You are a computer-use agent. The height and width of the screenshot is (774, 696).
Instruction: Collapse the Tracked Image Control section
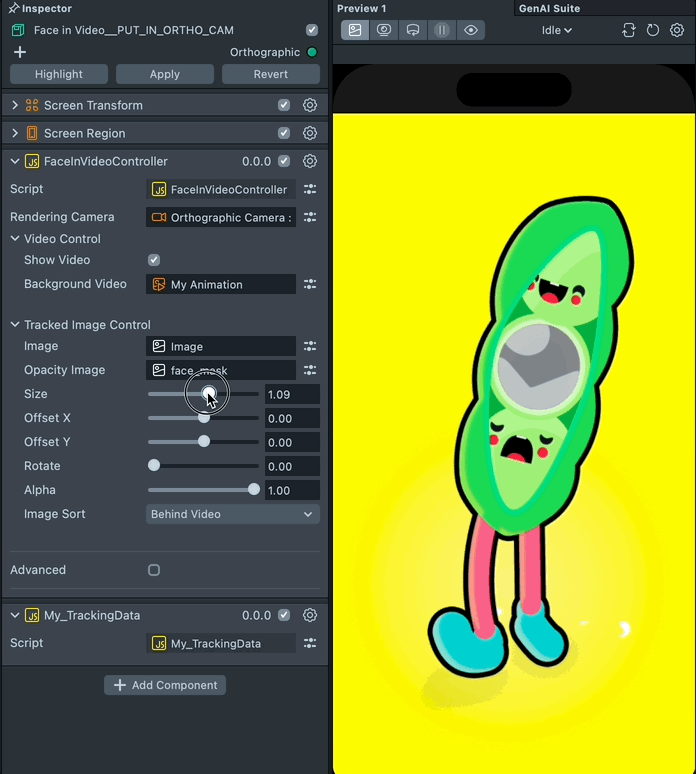pyautogui.click(x=15, y=324)
